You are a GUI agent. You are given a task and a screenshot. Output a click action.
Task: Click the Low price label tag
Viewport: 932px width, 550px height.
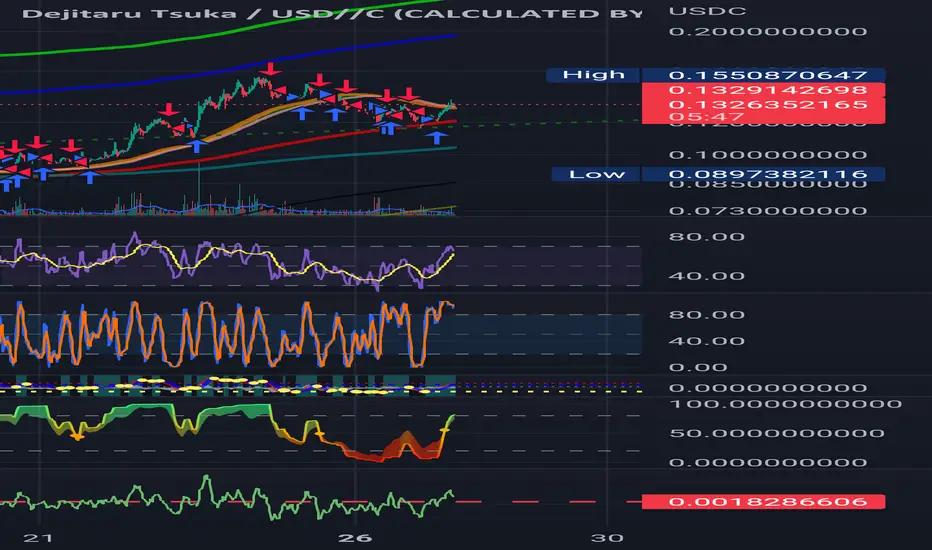click(596, 174)
